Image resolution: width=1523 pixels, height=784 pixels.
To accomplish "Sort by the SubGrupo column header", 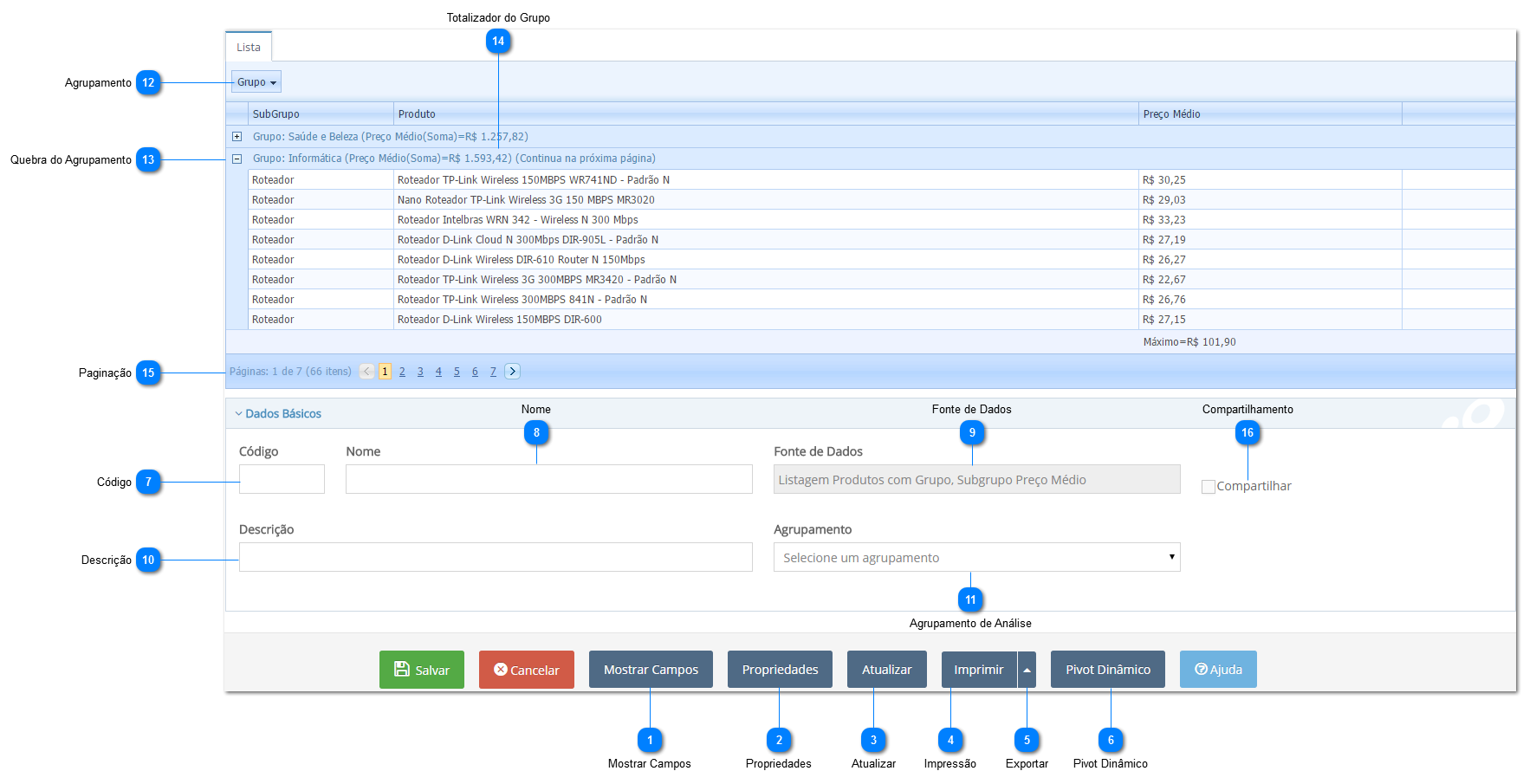I will point(321,114).
